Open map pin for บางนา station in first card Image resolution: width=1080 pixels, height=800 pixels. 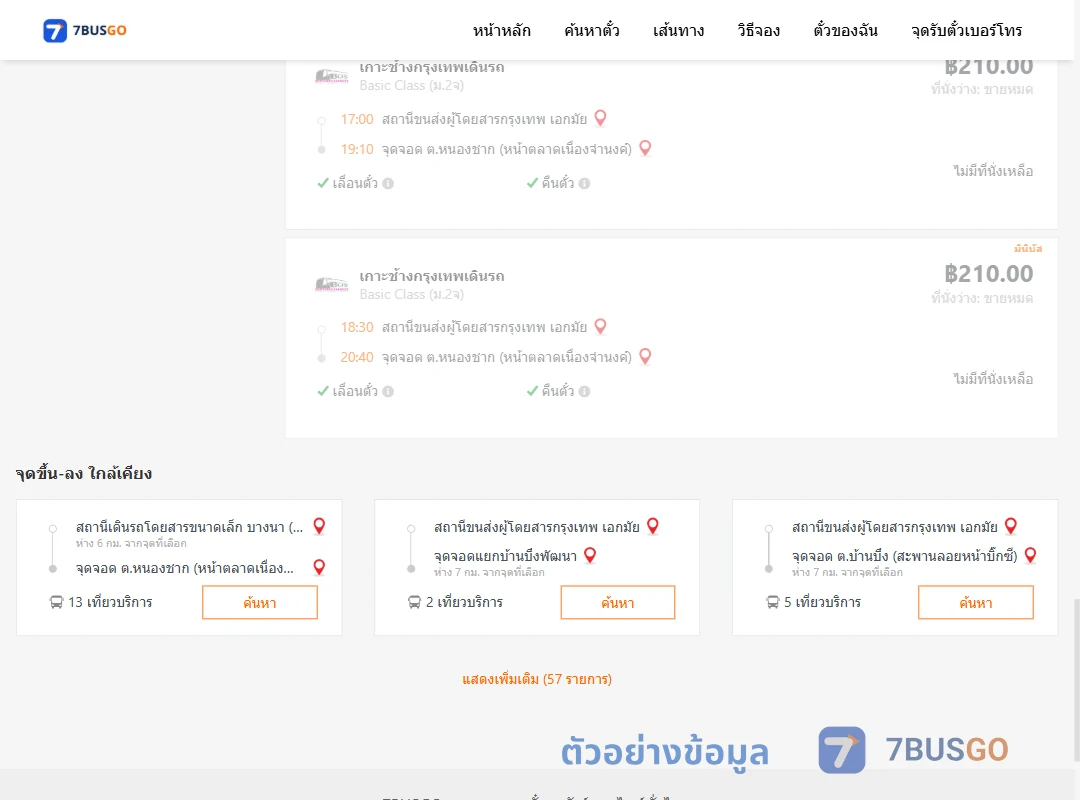pyautogui.click(x=319, y=526)
